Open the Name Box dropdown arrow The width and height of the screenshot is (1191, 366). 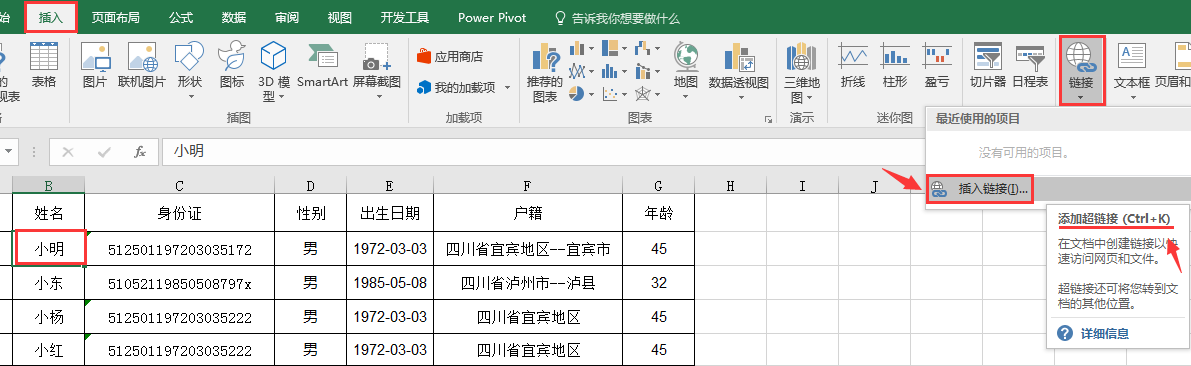[x=8, y=152]
